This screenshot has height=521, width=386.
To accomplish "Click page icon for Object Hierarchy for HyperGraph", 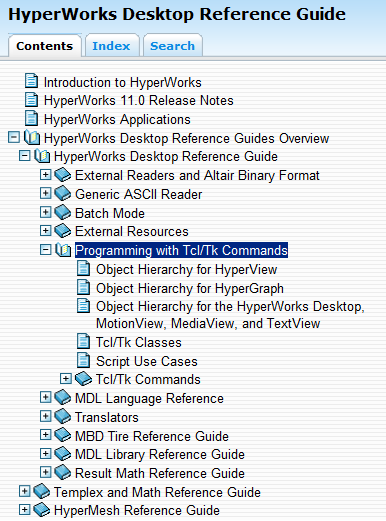I will [83, 287].
